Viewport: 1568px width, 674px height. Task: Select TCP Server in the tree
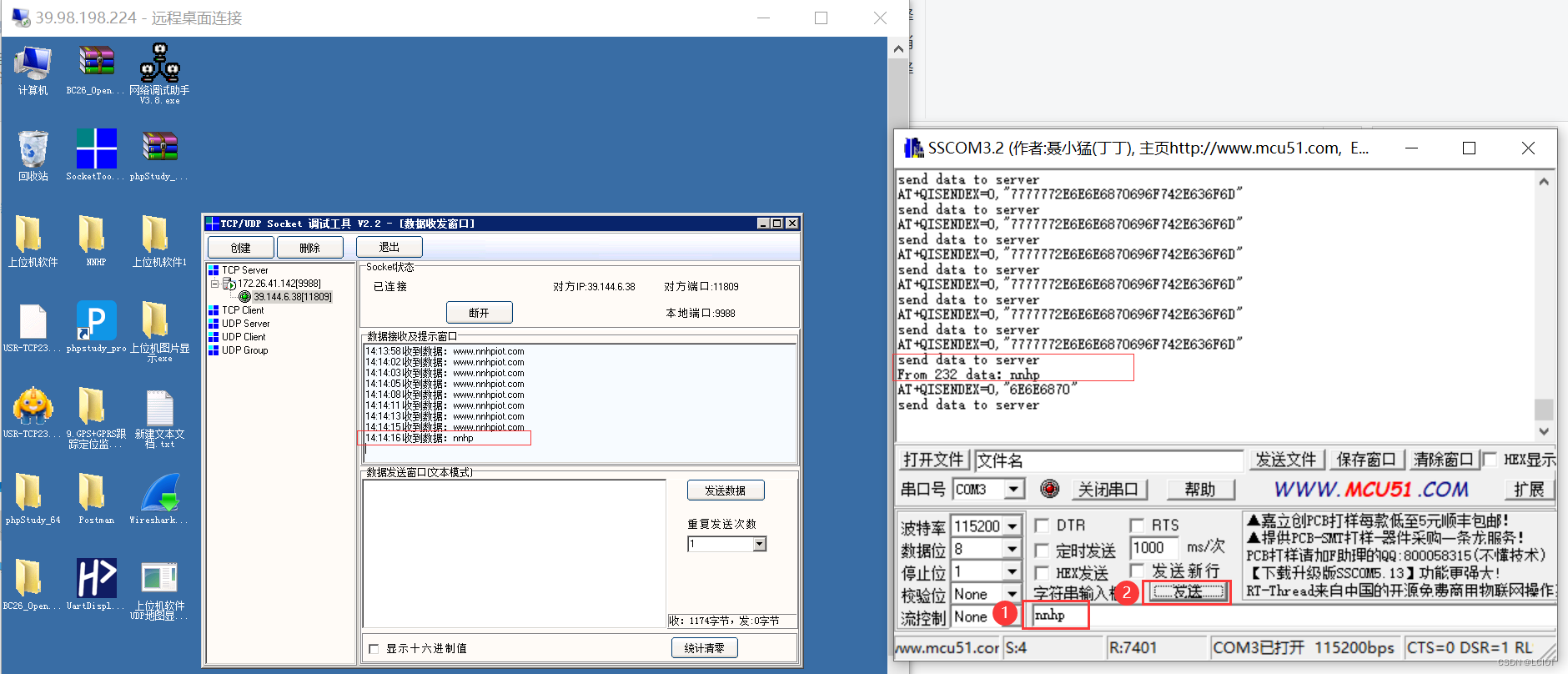tap(245, 270)
